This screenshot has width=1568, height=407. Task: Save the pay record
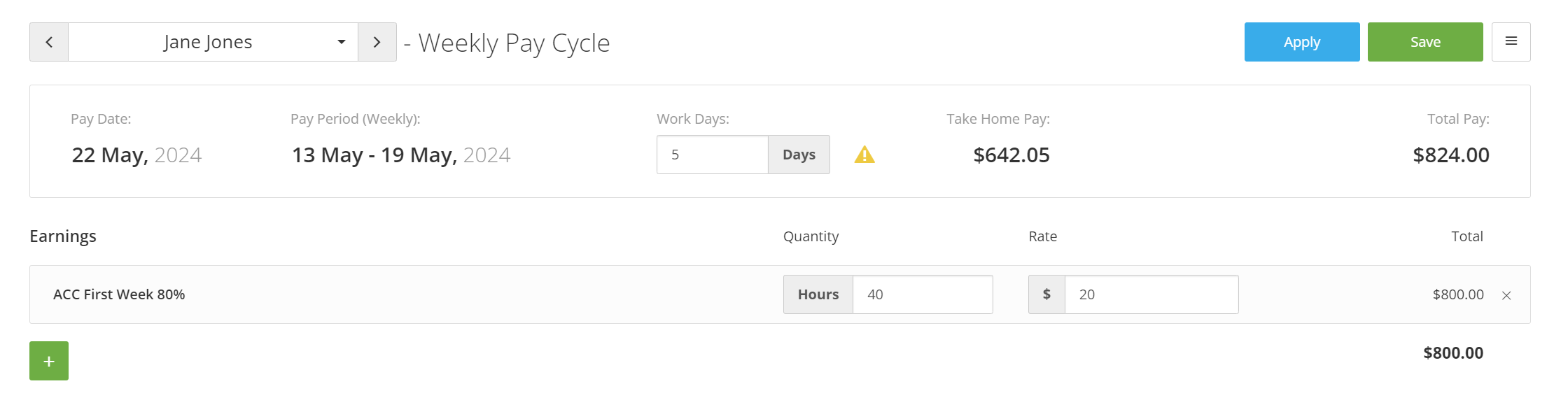coord(1425,42)
